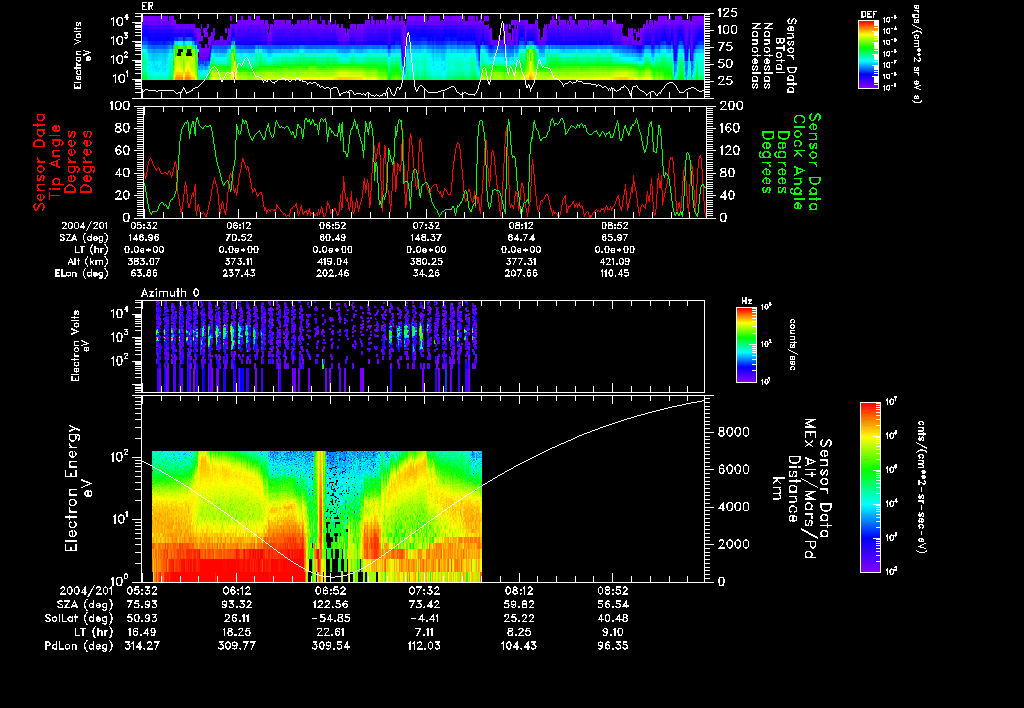This screenshot has height=708, width=1024.
Task: Select ELon value 207.66
Action: pos(521,273)
